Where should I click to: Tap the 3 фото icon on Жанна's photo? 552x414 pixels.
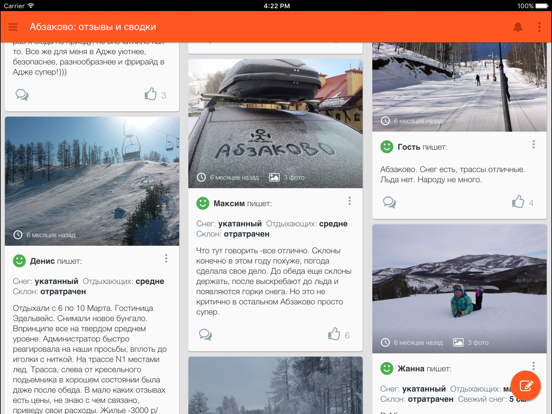point(458,342)
